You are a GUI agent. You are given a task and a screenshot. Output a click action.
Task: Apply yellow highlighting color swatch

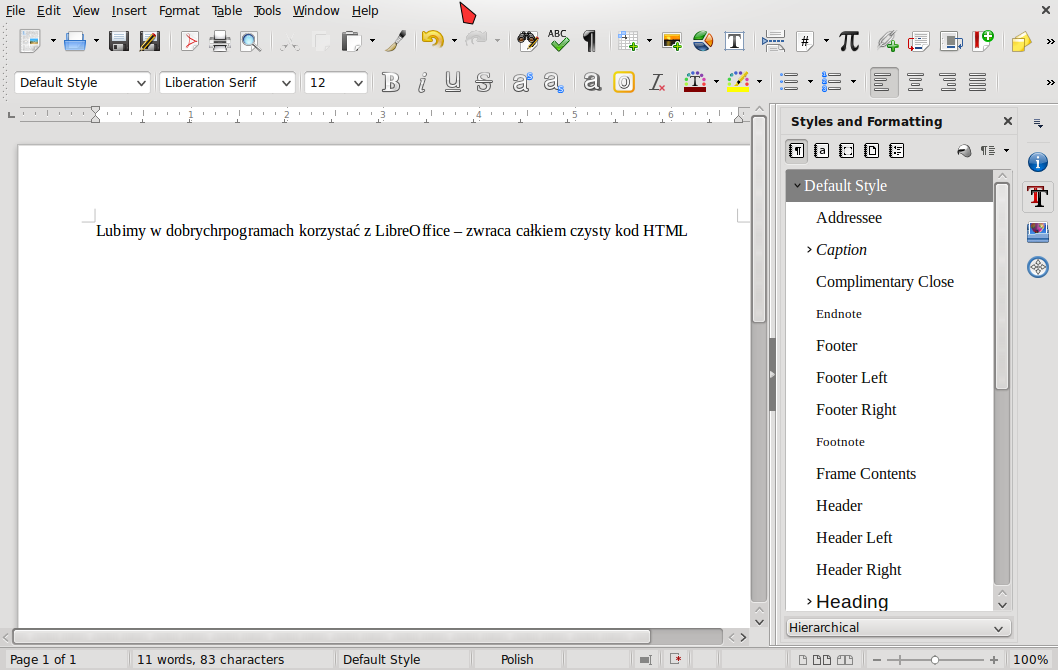738,82
